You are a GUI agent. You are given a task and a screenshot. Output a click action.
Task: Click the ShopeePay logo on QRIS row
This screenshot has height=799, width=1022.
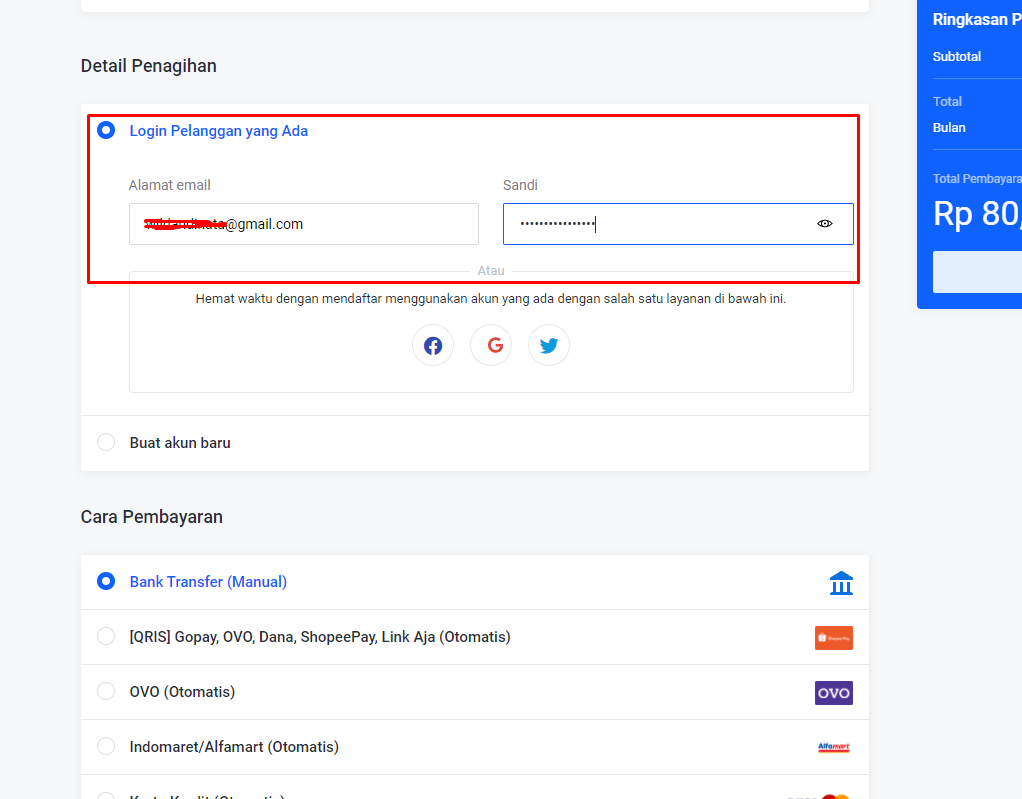(x=833, y=638)
